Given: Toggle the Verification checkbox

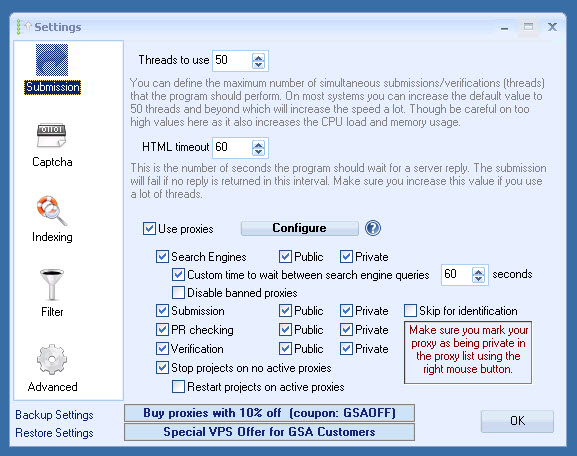Looking at the screenshot, I should click(x=162, y=349).
